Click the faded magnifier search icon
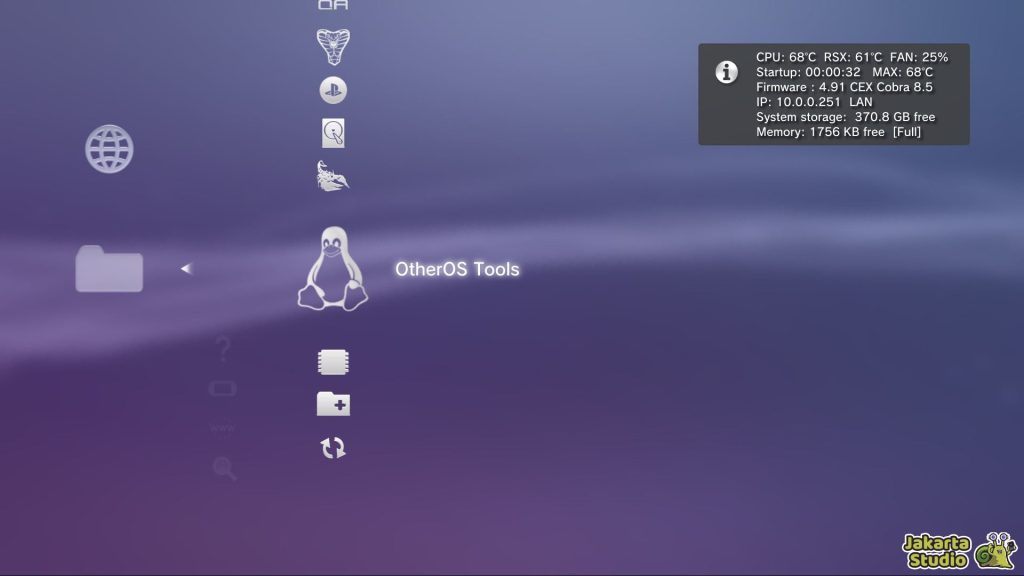The height and width of the screenshot is (576, 1024). coord(223,467)
